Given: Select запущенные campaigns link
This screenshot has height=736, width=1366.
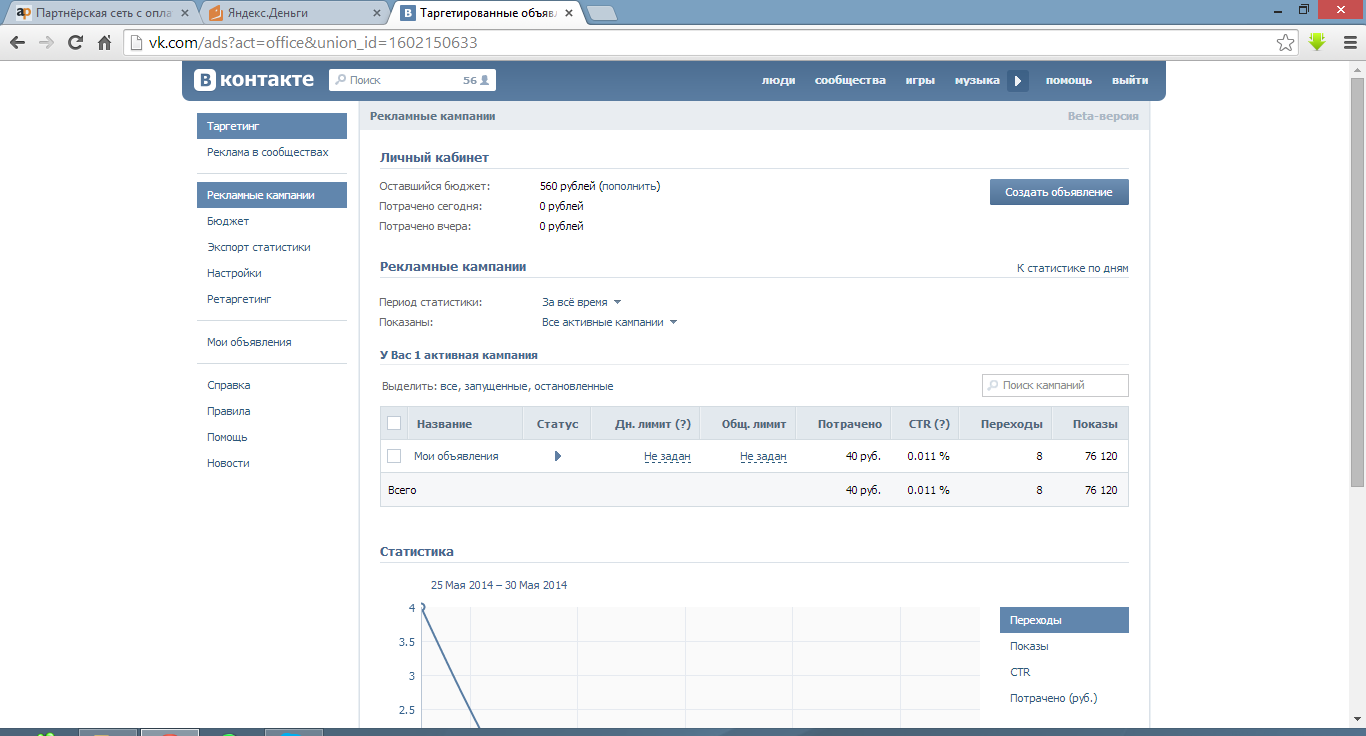Looking at the screenshot, I should point(496,386).
